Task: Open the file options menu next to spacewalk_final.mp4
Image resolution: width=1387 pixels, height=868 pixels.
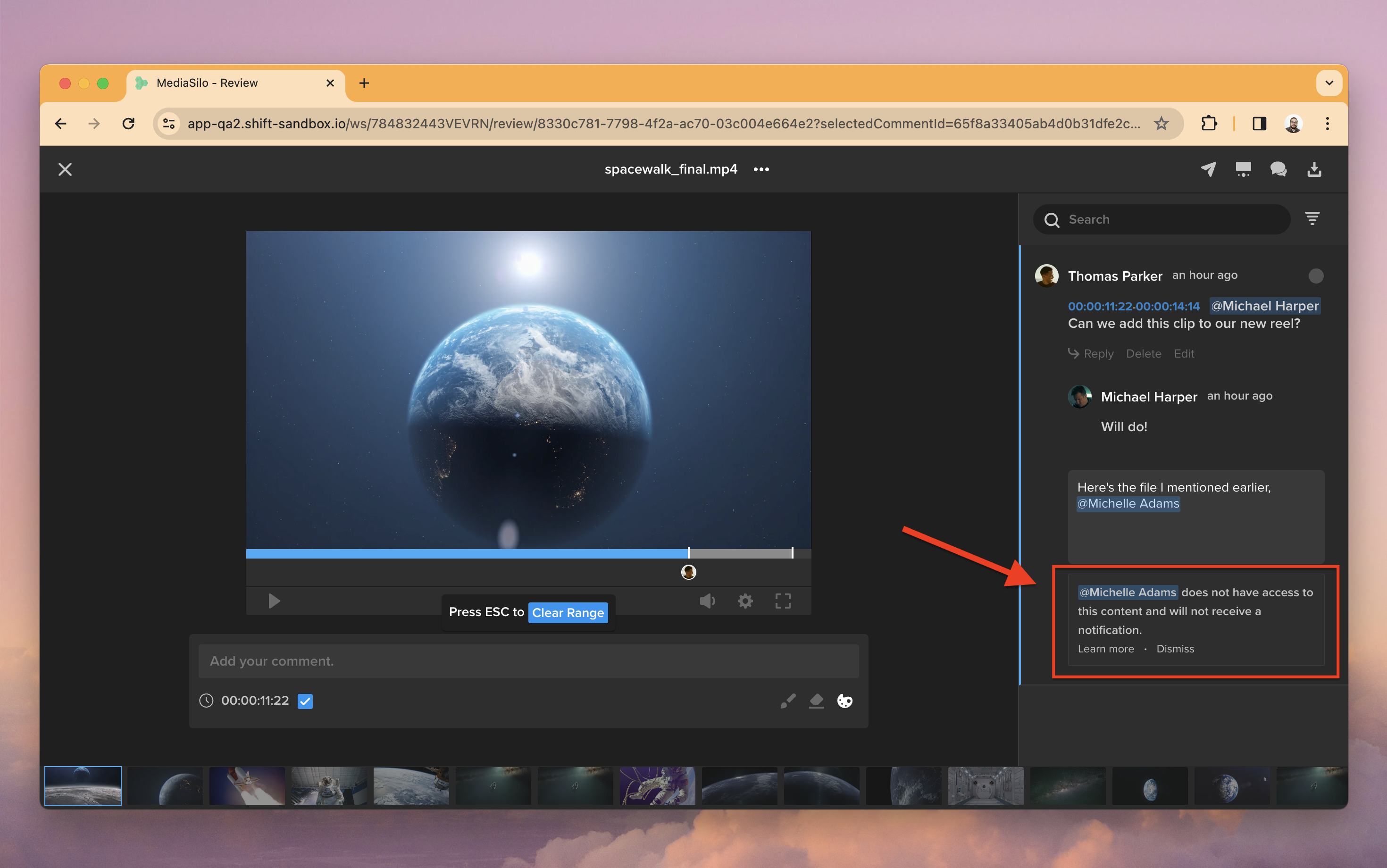Action: click(x=761, y=169)
